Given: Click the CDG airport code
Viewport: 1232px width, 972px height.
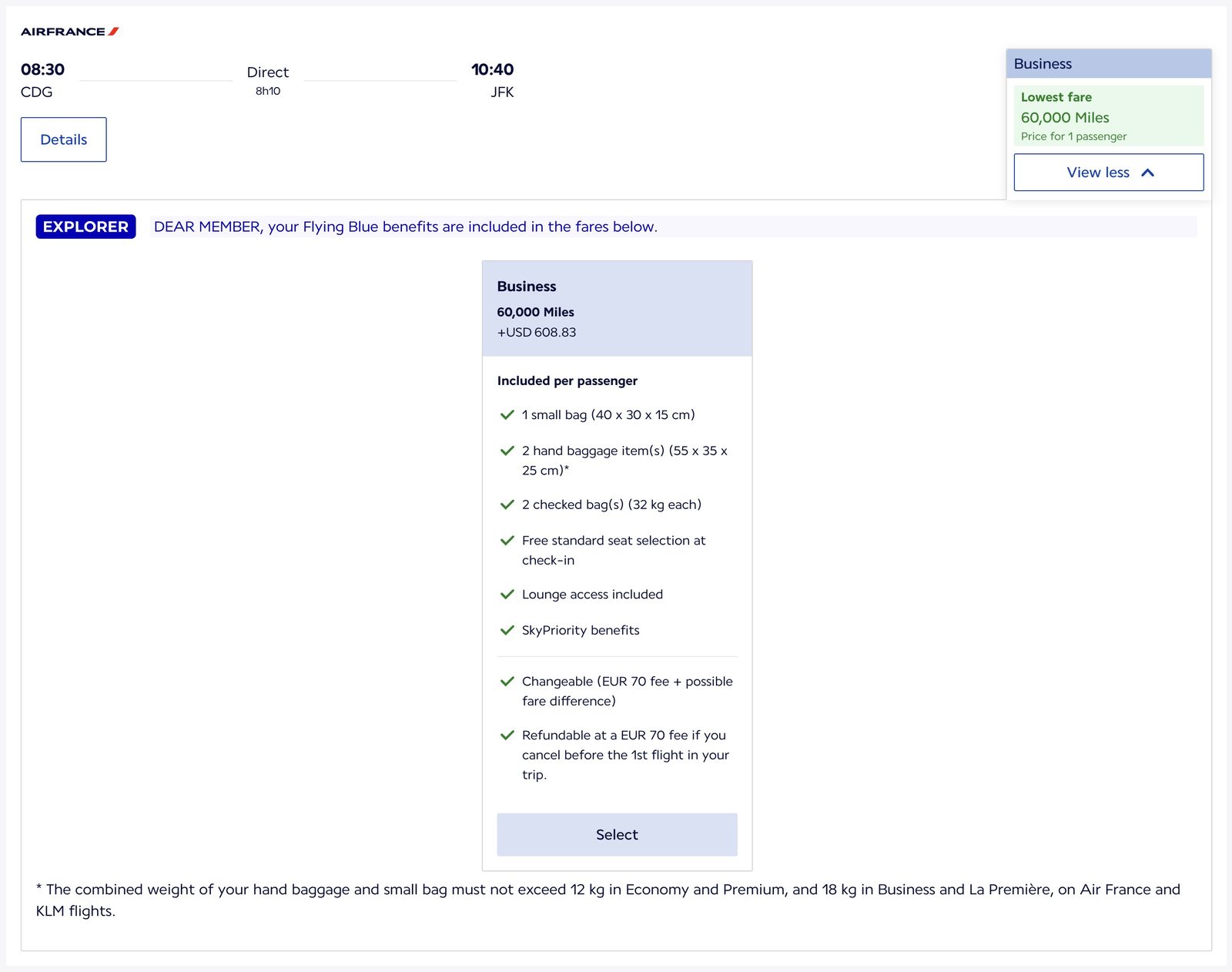Looking at the screenshot, I should (36, 92).
